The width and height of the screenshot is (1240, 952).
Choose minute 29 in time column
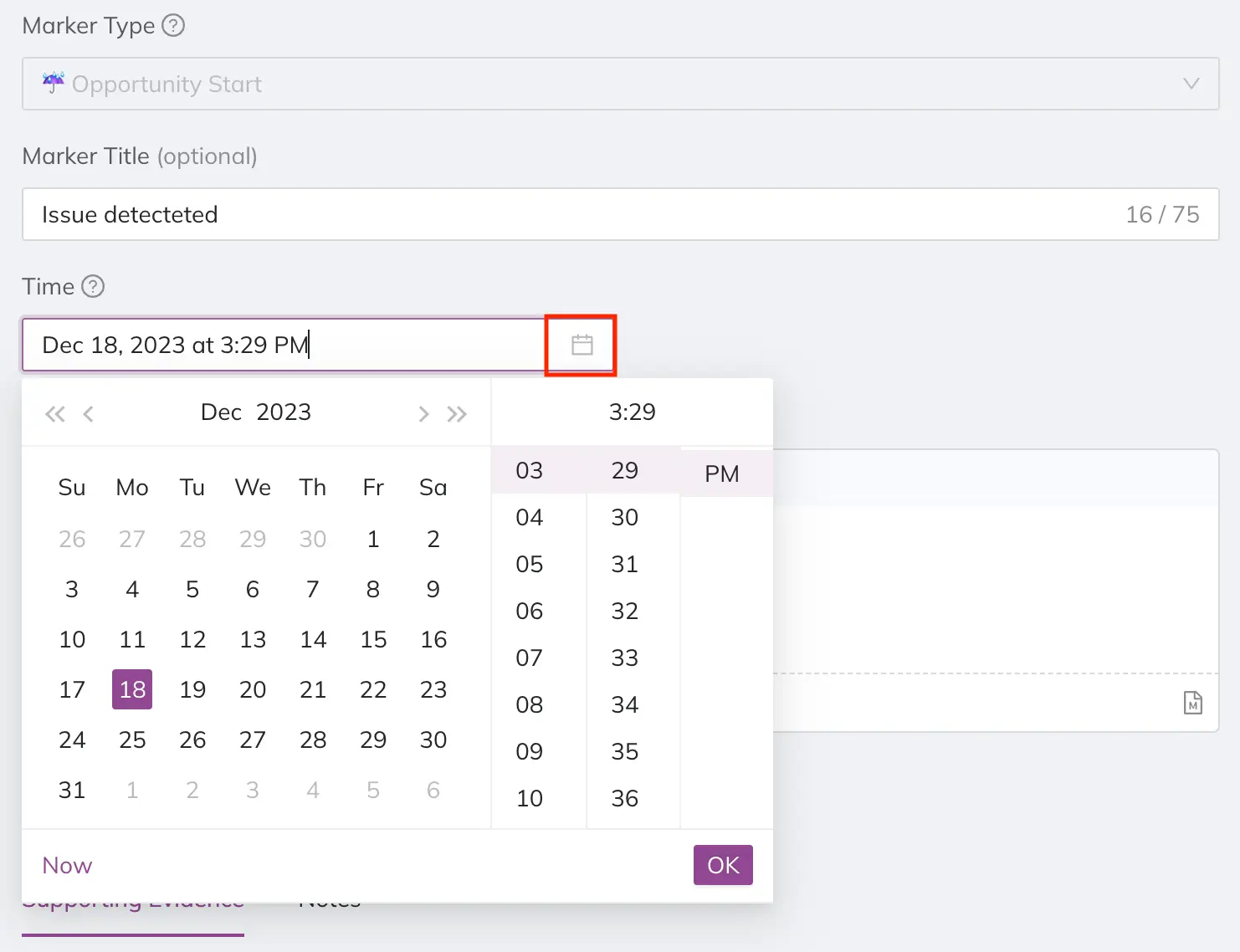pos(633,470)
